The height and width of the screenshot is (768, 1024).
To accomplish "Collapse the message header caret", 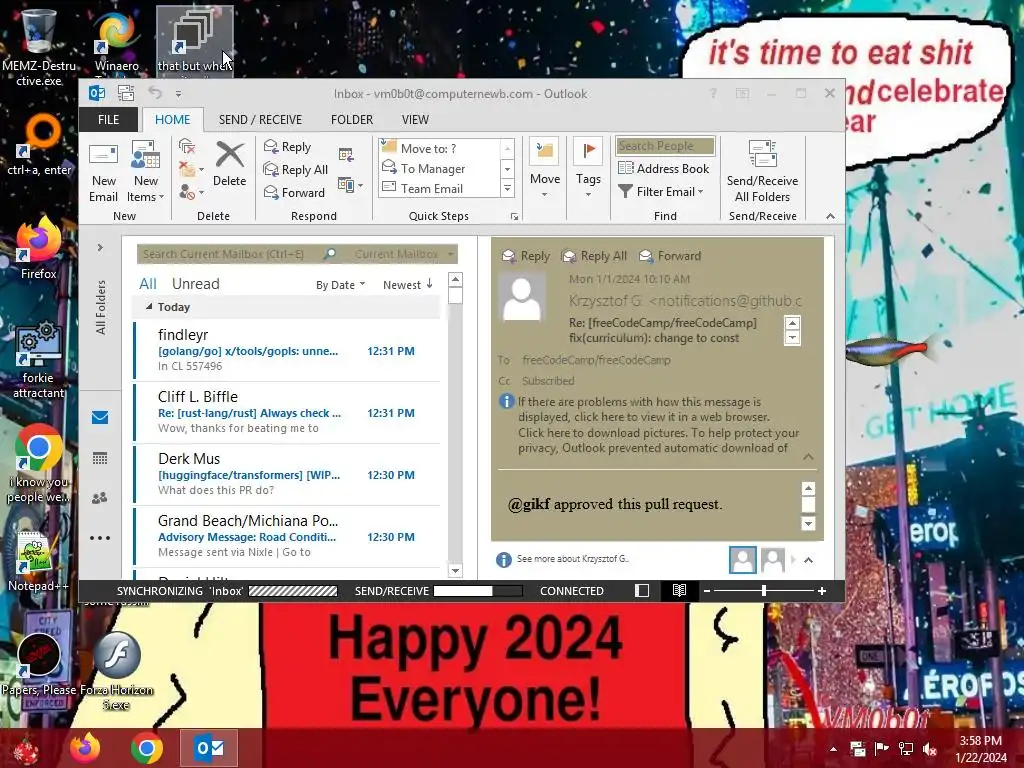I will tap(808, 457).
